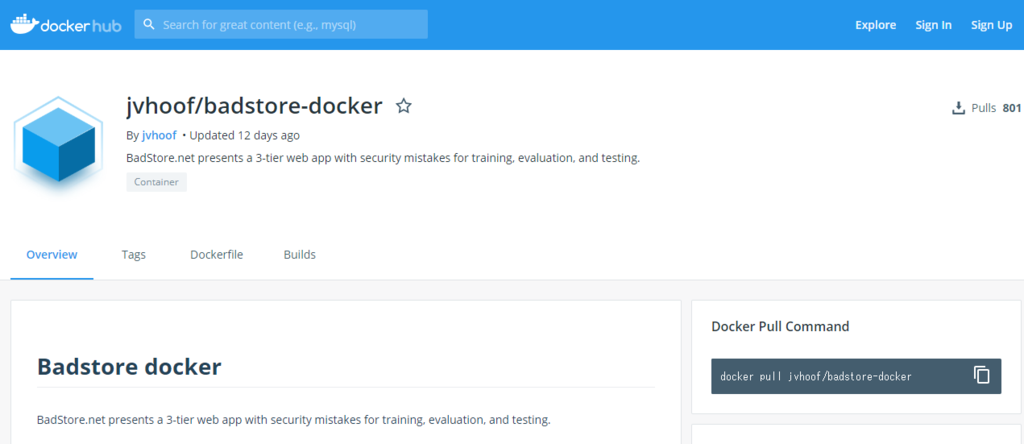Click the search magnifier icon
This screenshot has height=444, width=1024.
pyautogui.click(x=149, y=24)
